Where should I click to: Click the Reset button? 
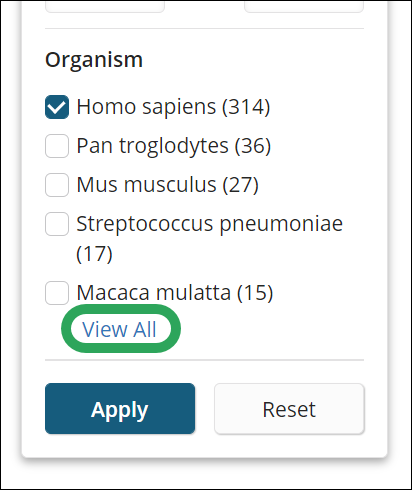pyautogui.click(x=289, y=409)
